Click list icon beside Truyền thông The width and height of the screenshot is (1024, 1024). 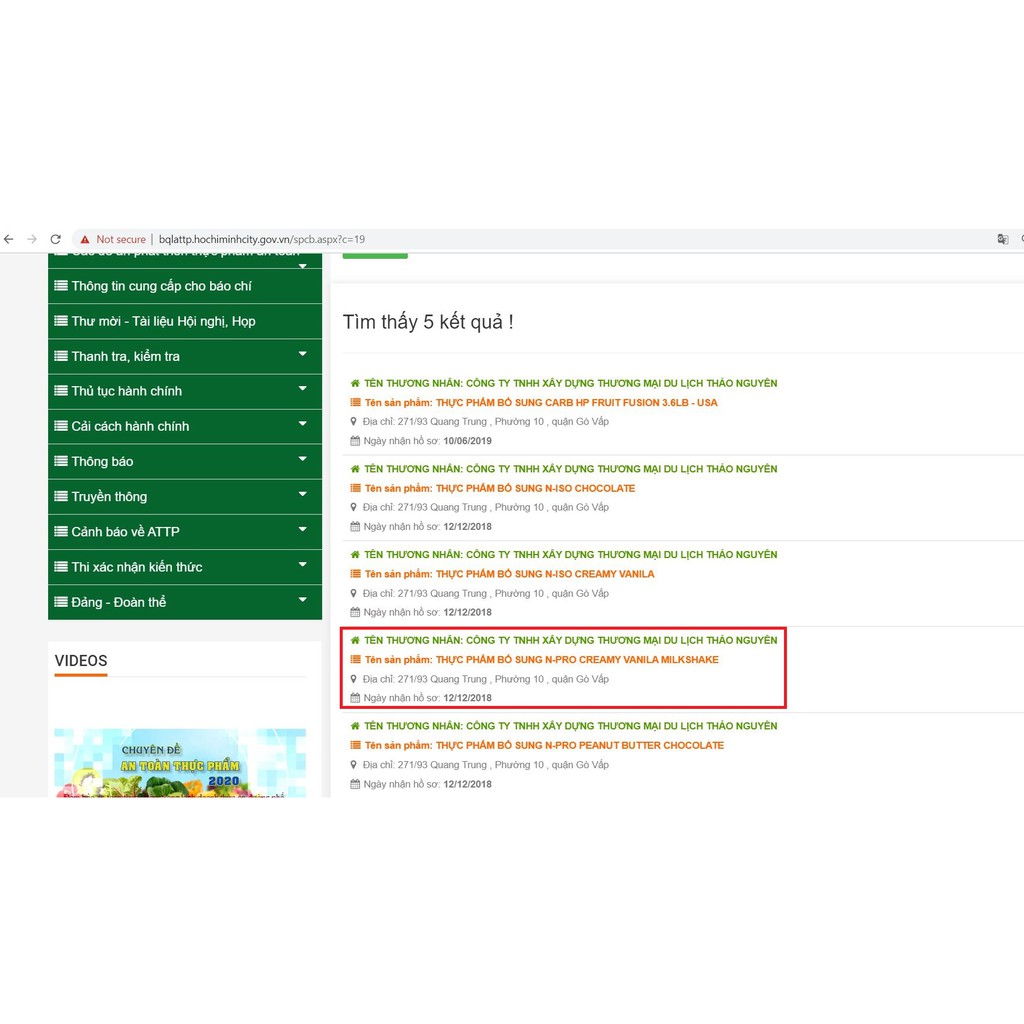tap(61, 496)
